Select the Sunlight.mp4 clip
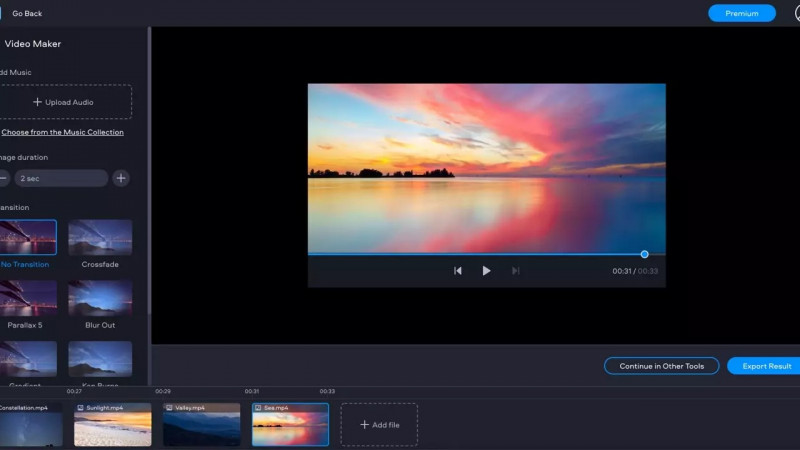The height and width of the screenshot is (450, 800). [113, 424]
